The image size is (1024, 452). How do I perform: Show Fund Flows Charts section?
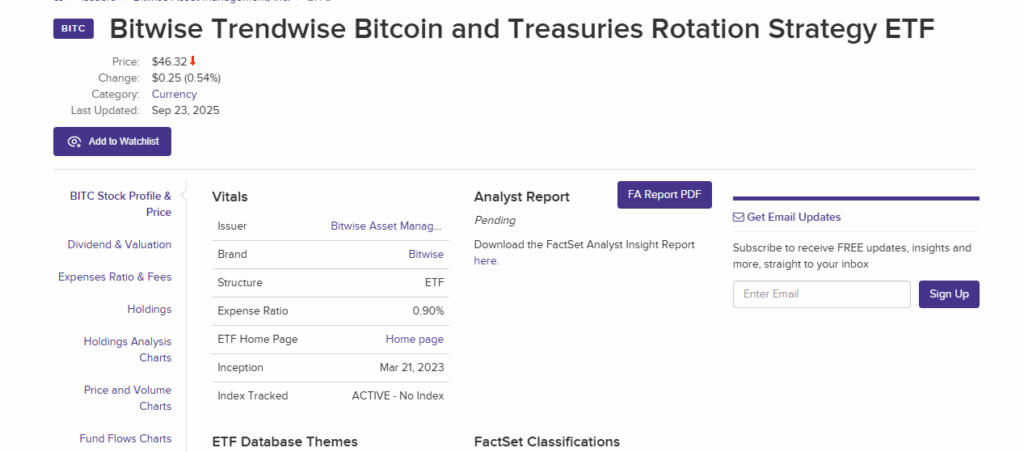point(125,438)
